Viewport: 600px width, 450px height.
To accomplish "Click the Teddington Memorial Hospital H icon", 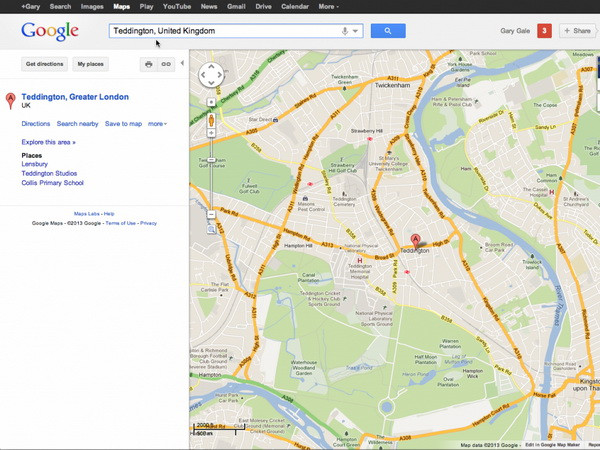I will pos(360,261).
